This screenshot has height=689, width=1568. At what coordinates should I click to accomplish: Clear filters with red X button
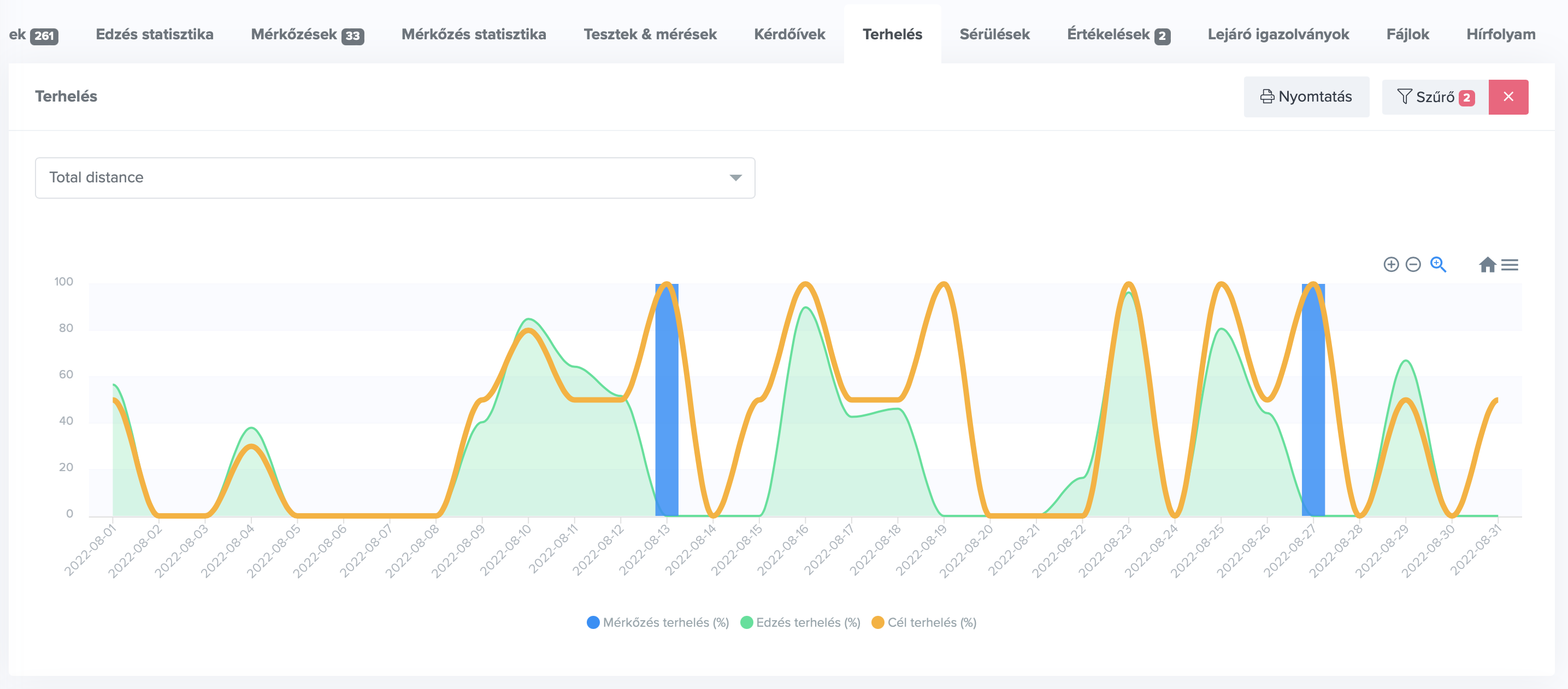click(1508, 97)
